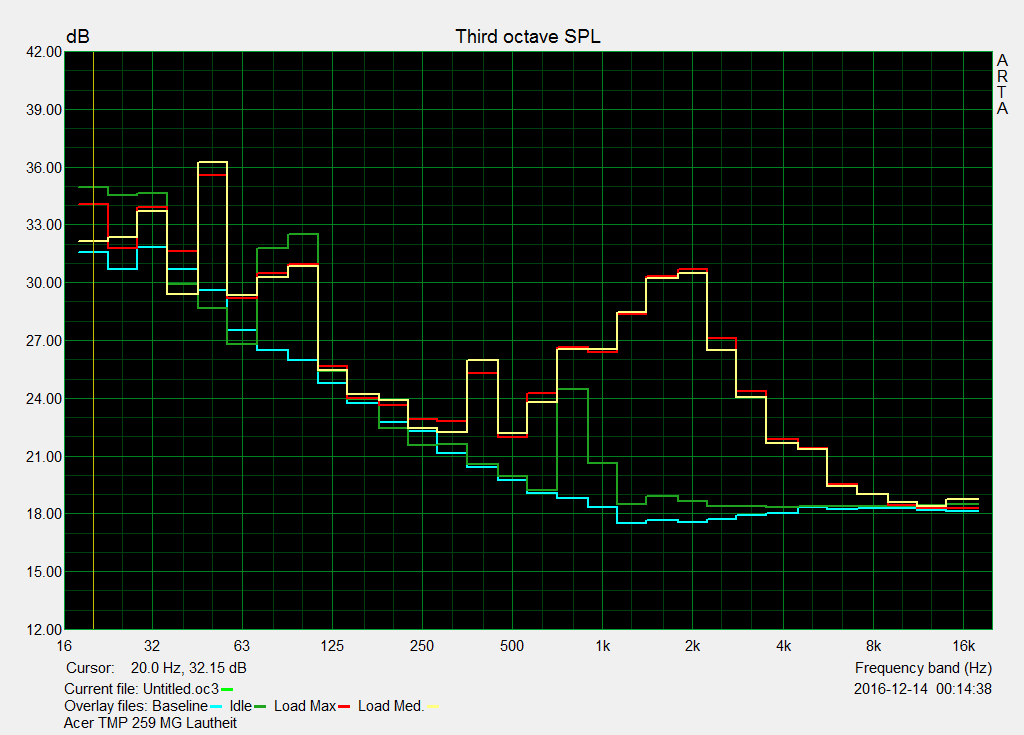Click the 8k frequency axis label
Image resolution: width=1024 pixels, height=735 pixels.
(x=873, y=646)
